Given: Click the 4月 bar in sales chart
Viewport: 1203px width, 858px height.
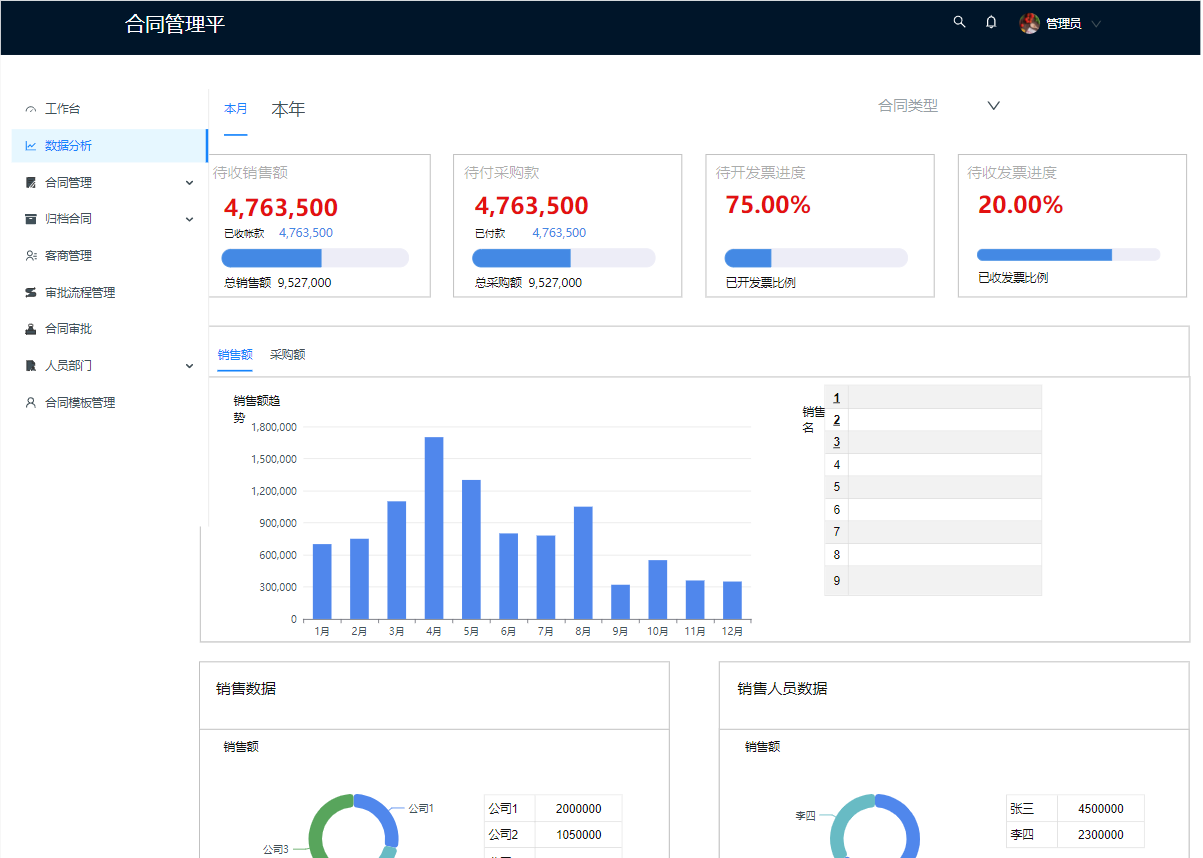Looking at the screenshot, I should pyautogui.click(x=434, y=528).
